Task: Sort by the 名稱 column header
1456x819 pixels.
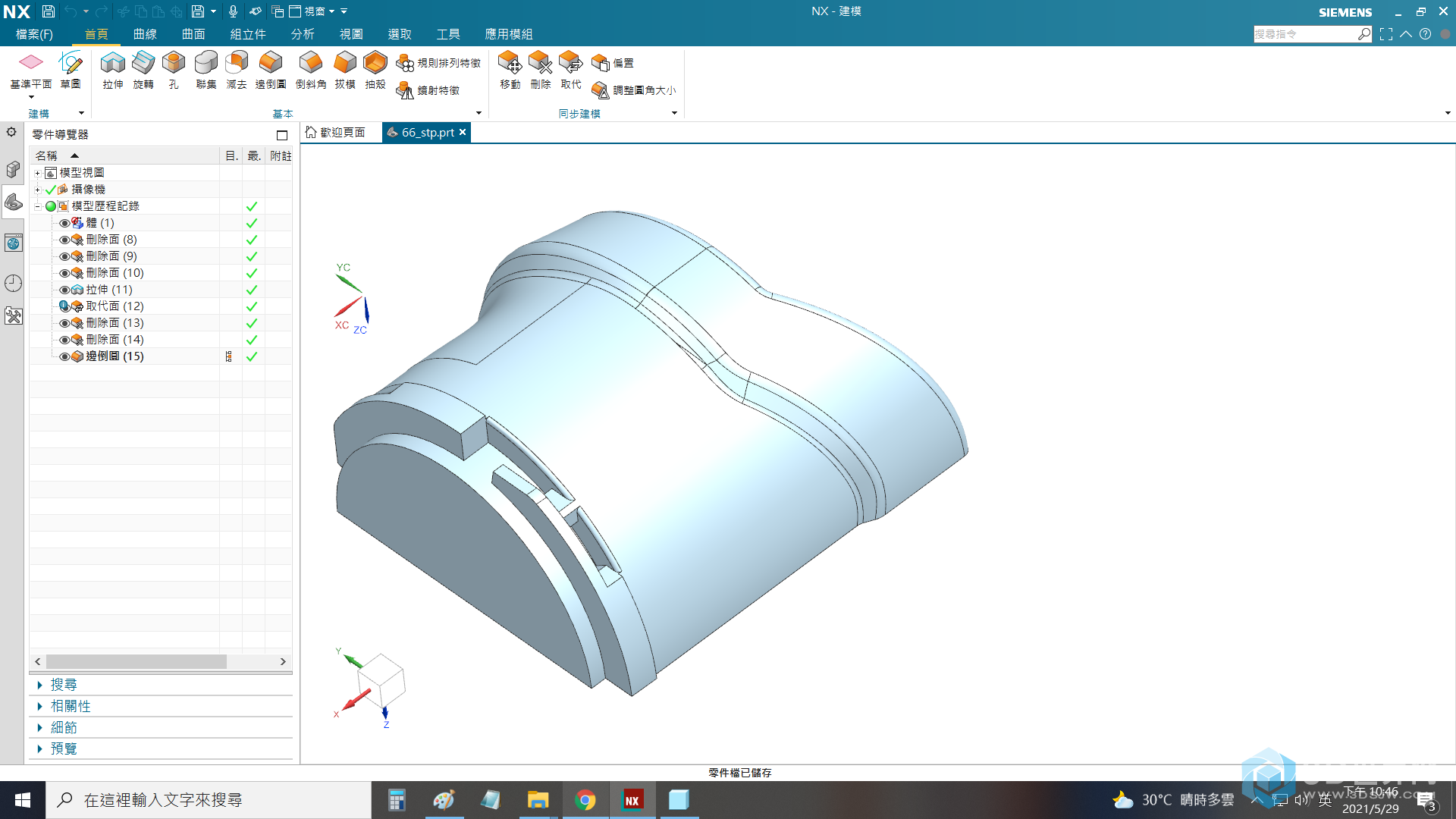Action: click(x=124, y=155)
